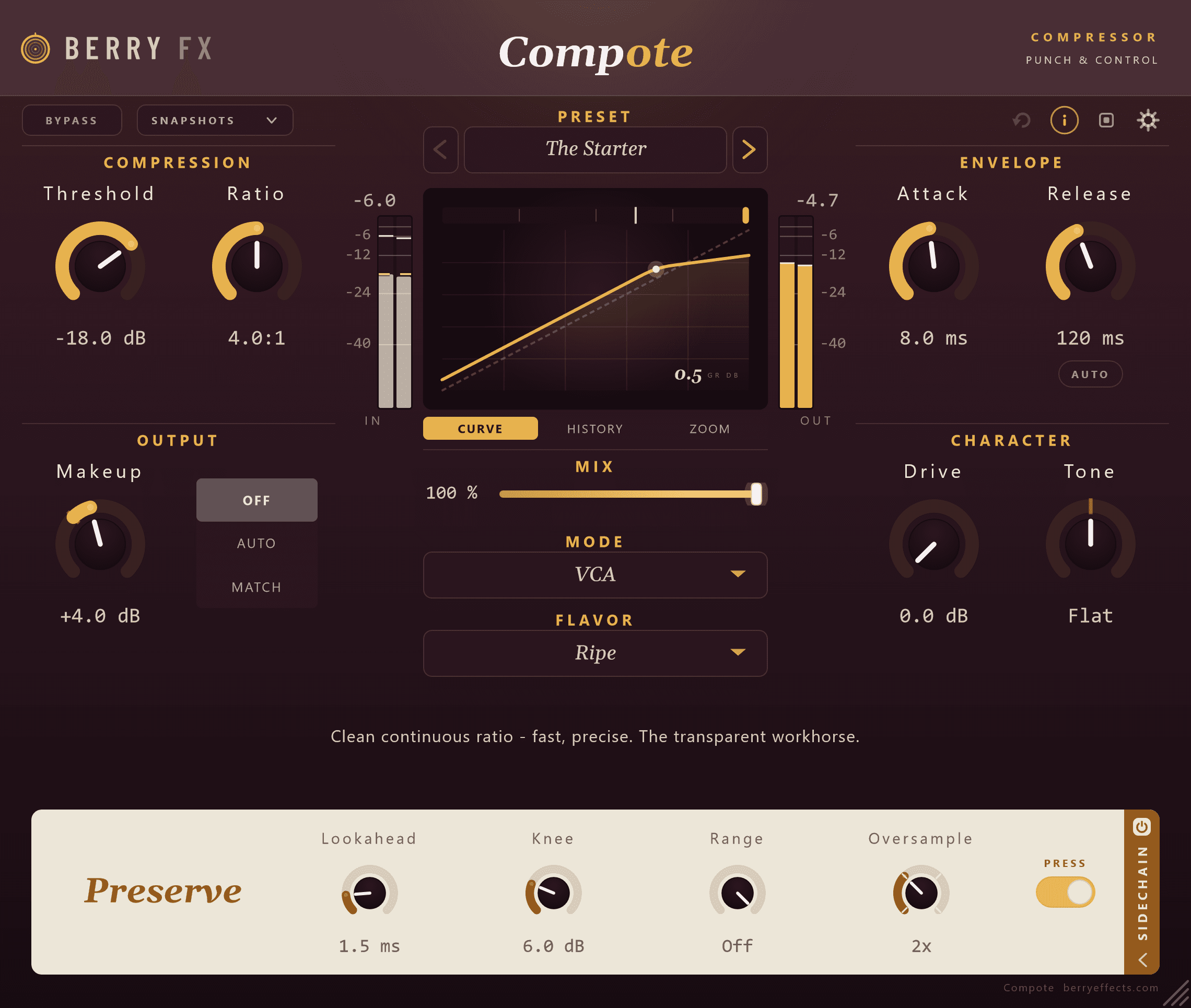Click the square record-style icon
The height and width of the screenshot is (1008, 1191).
[1106, 121]
